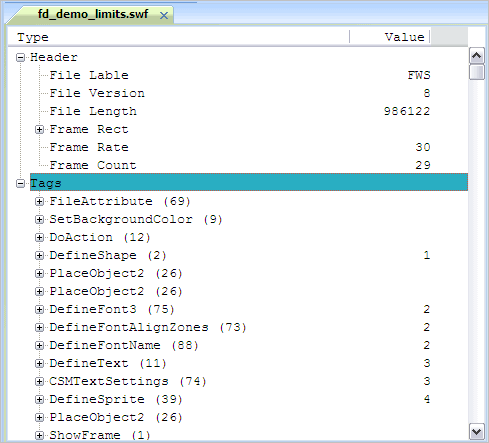This screenshot has width=489, height=443.
Task: Click the scroll up arrow
Action: coord(477,56)
